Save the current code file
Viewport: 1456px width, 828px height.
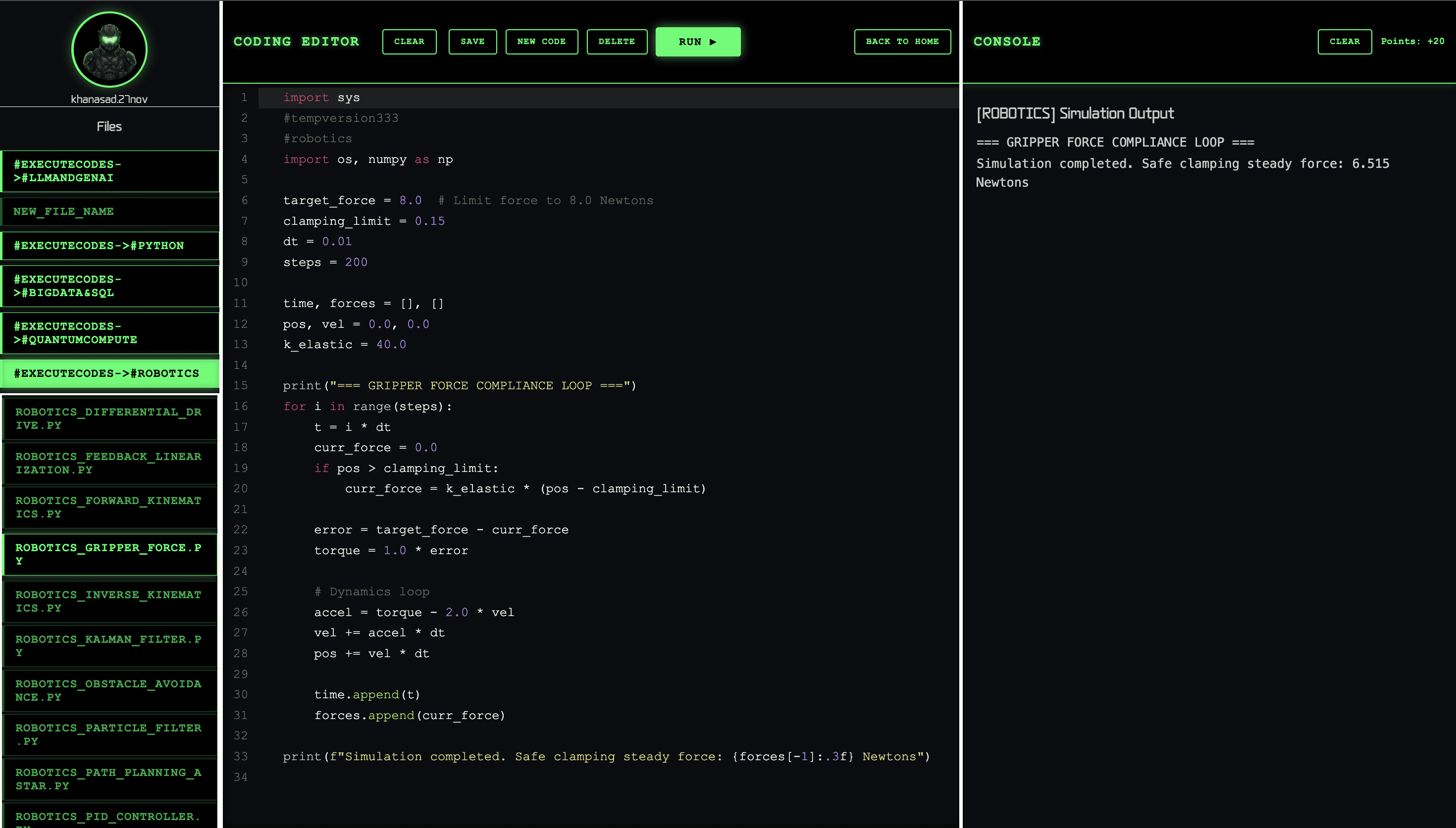[472, 42]
